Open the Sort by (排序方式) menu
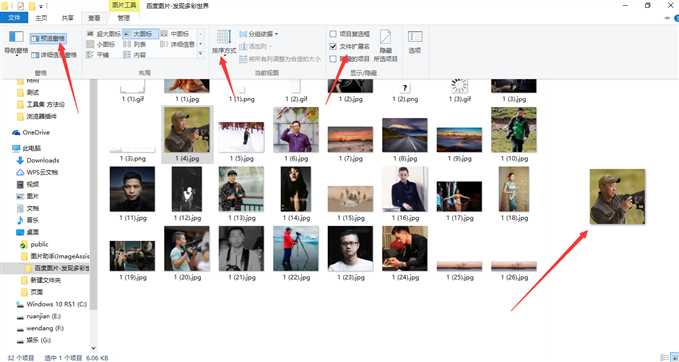The height and width of the screenshot is (362, 679). [x=224, y=42]
